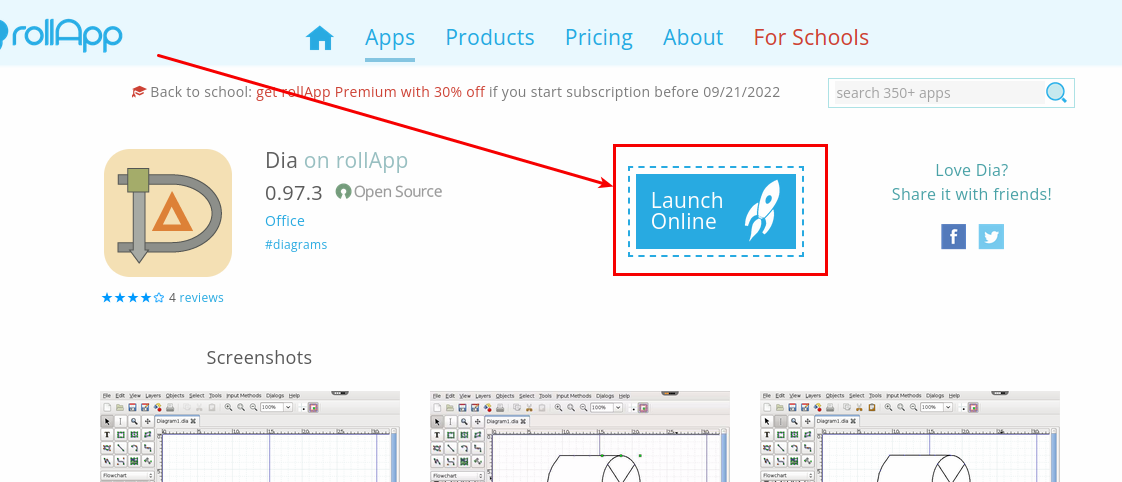Open the Products menu item
The width and height of the screenshot is (1122, 482).
(490, 38)
